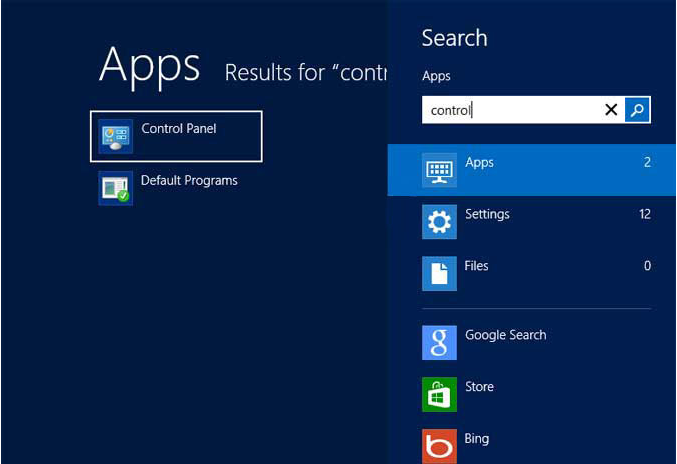Click the Apps result count 2
The image size is (677, 464).
coord(647,162)
